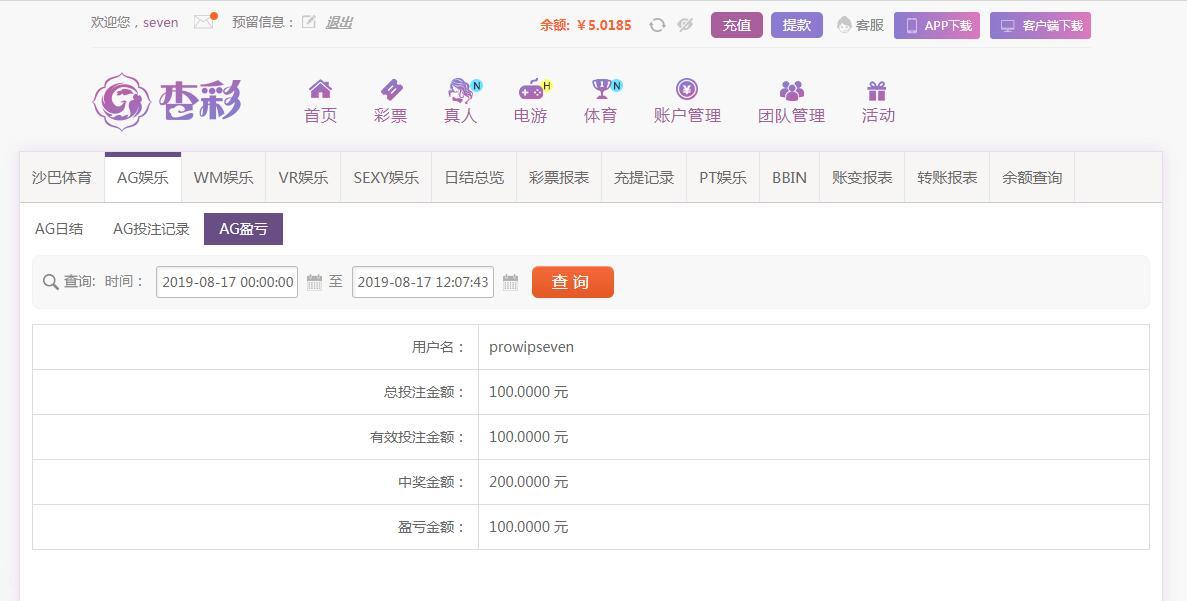The width and height of the screenshot is (1187, 601).
Task: Switch to the SEXY娱乐 tab
Action: point(386,178)
